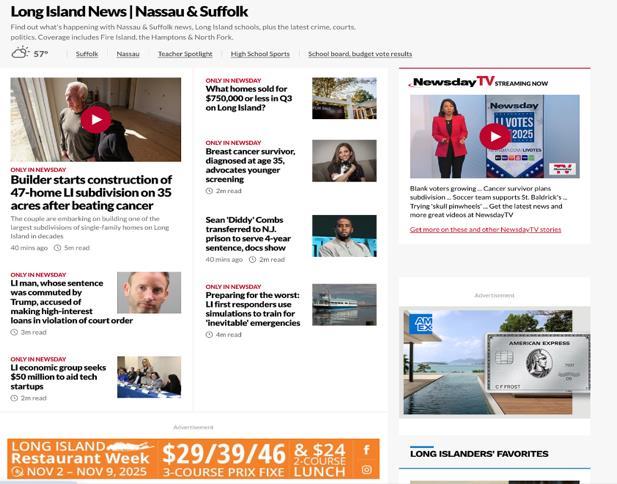
Task: Open the Nassau section link
Action: [128, 54]
